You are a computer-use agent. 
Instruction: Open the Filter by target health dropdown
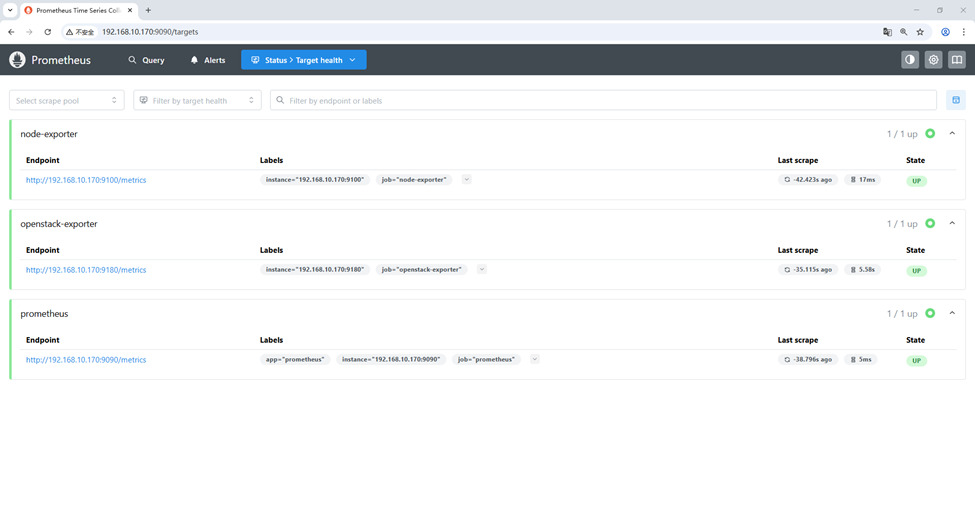coord(197,100)
